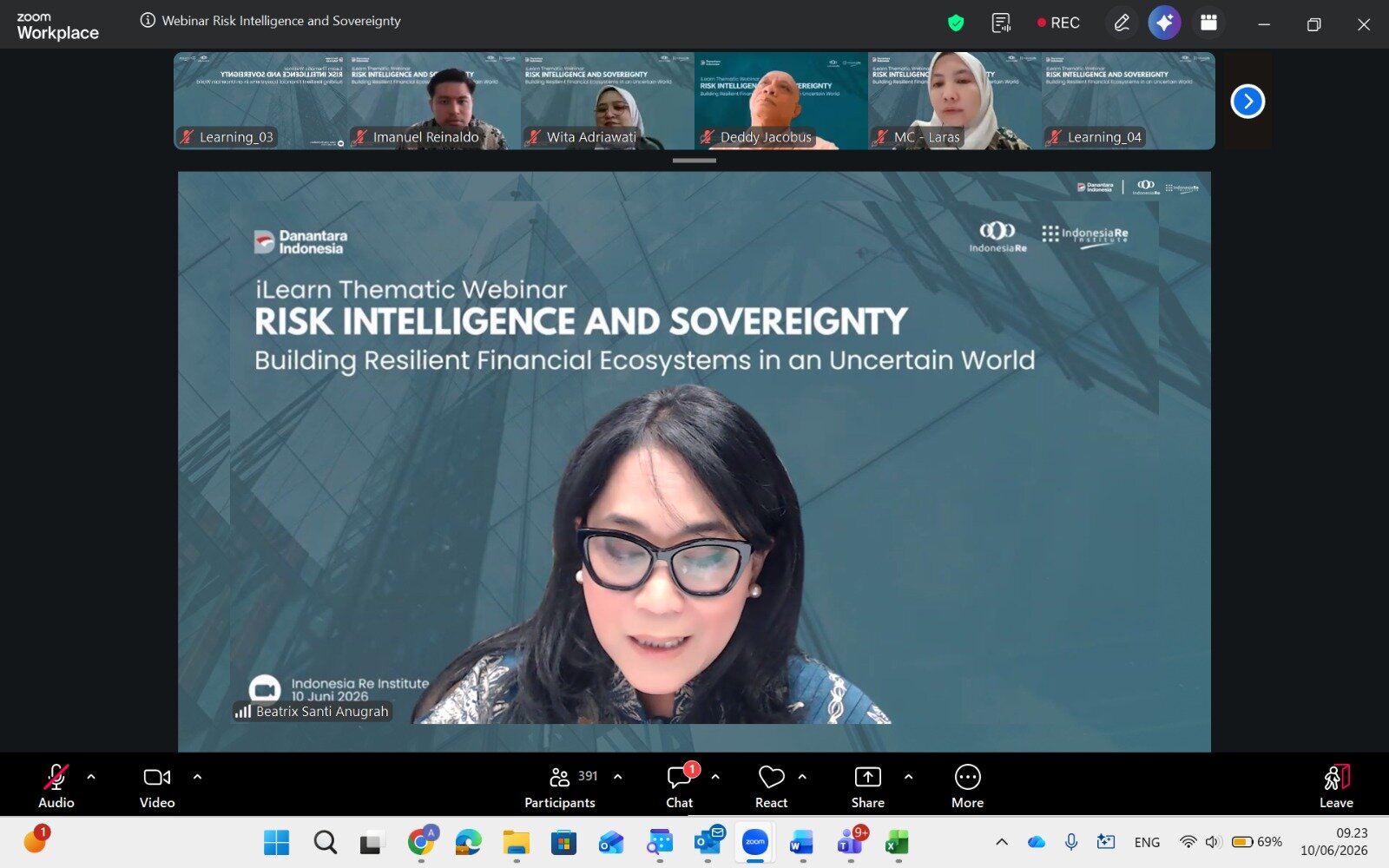Open Google Chrome from the taskbar
This screenshot has height=868, width=1389.
coord(421,841)
